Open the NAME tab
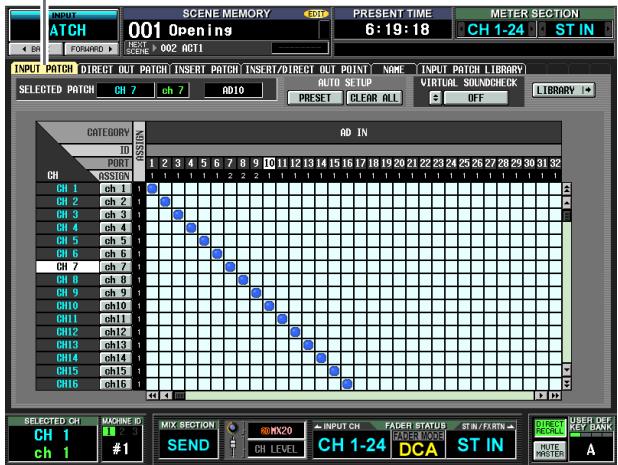Viewport: 618px width, 465px height. click(x=394, y=69)
